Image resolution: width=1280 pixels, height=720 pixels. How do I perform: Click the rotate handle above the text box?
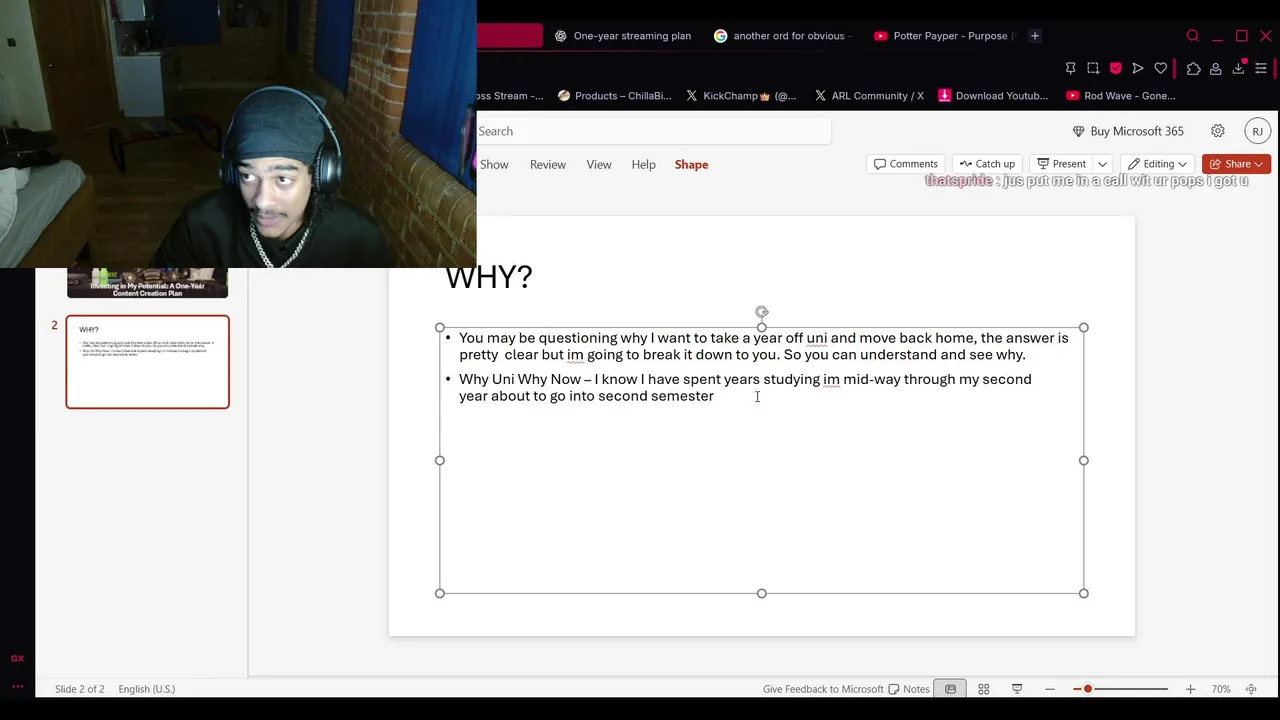762,312
